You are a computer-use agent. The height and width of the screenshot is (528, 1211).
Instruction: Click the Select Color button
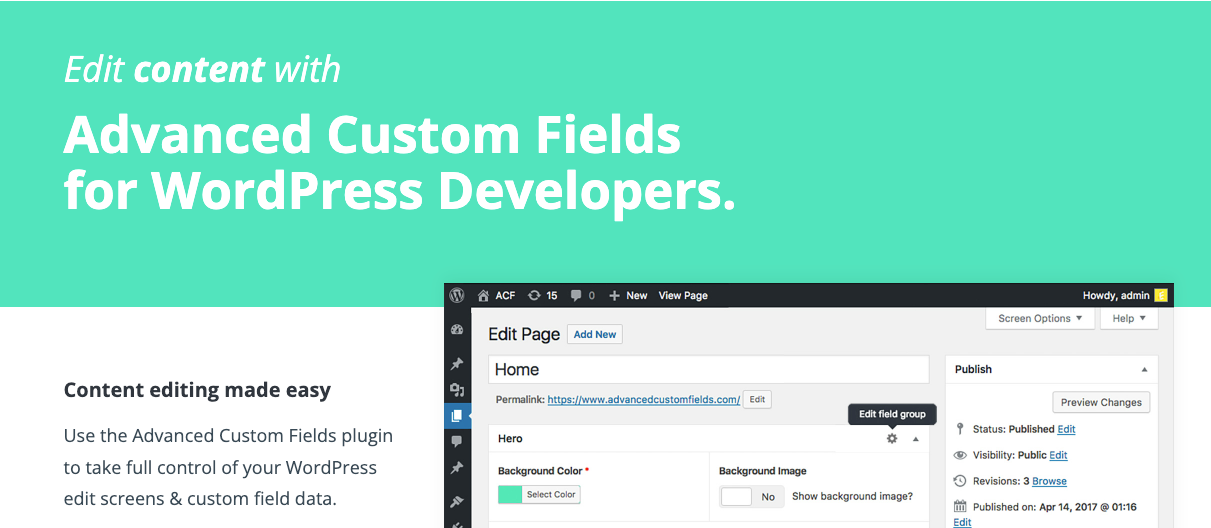[x=551, y=494]
